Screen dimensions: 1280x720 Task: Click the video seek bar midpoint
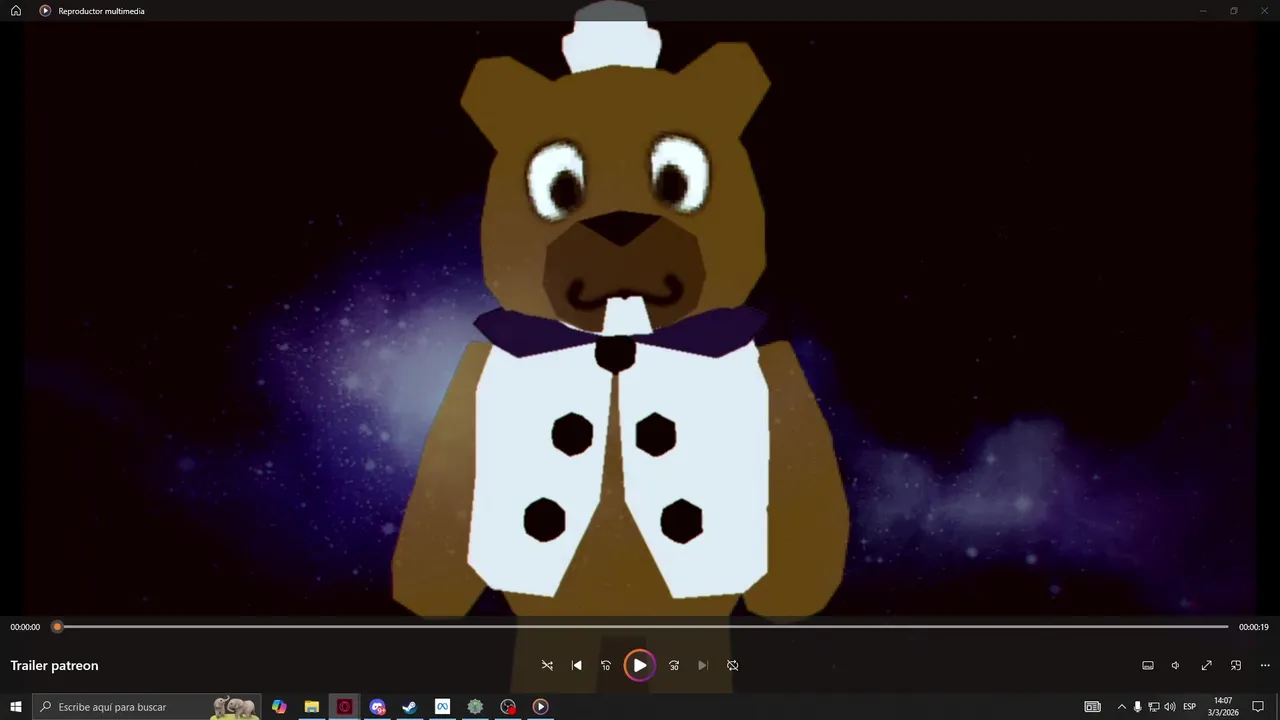[643, 627]
